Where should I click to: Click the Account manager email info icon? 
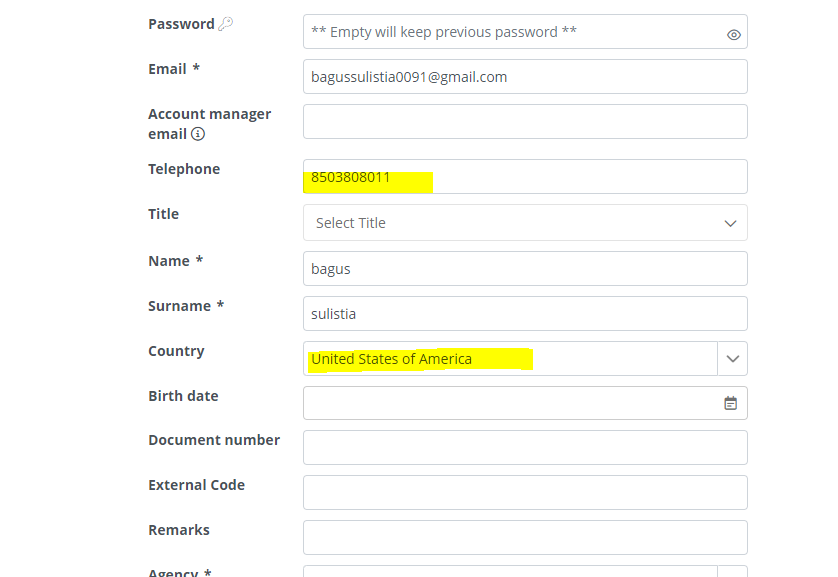[x=198, y=134]
